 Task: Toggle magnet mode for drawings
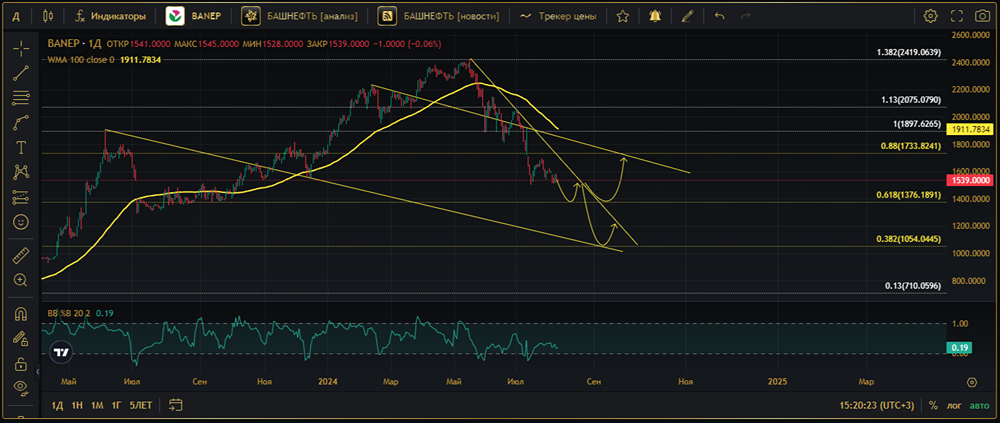coord(21,313)
